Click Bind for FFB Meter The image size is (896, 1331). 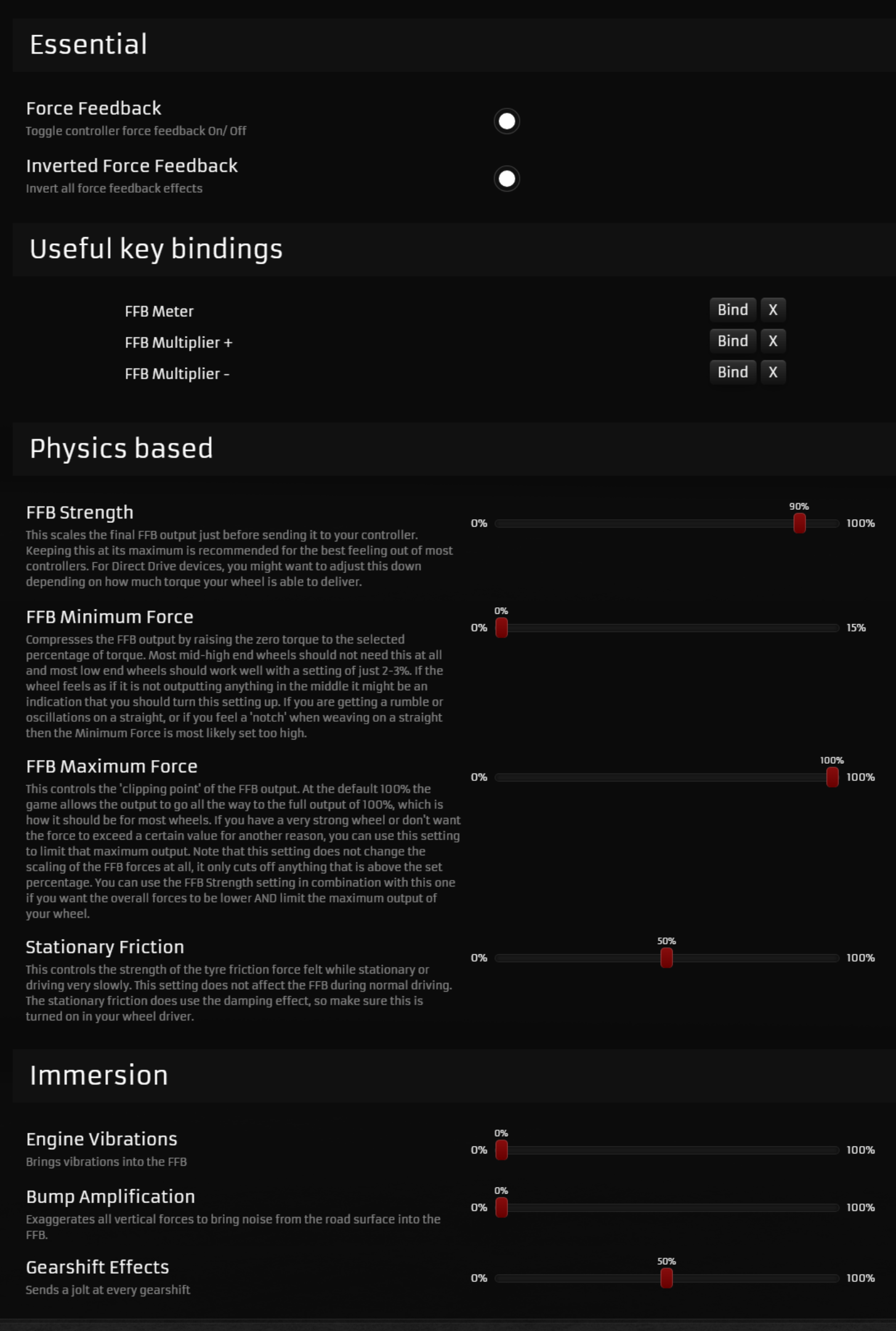click(x=733, y=310)
